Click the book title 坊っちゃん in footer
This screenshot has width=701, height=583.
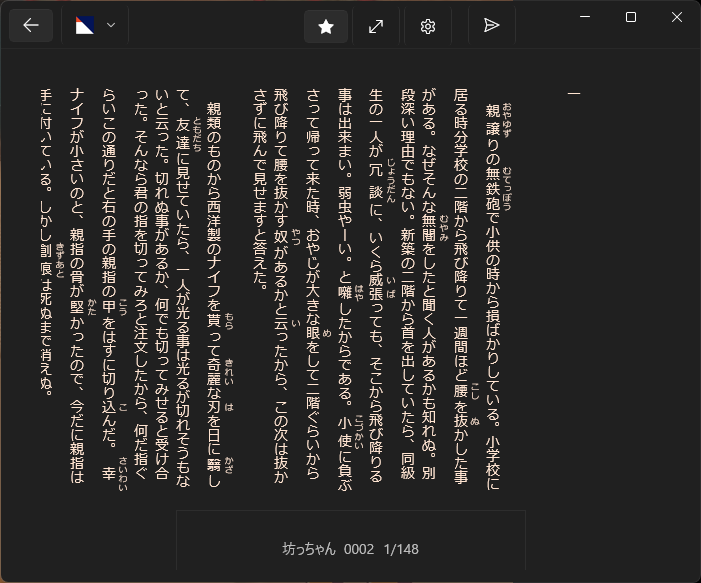[309, 549]
